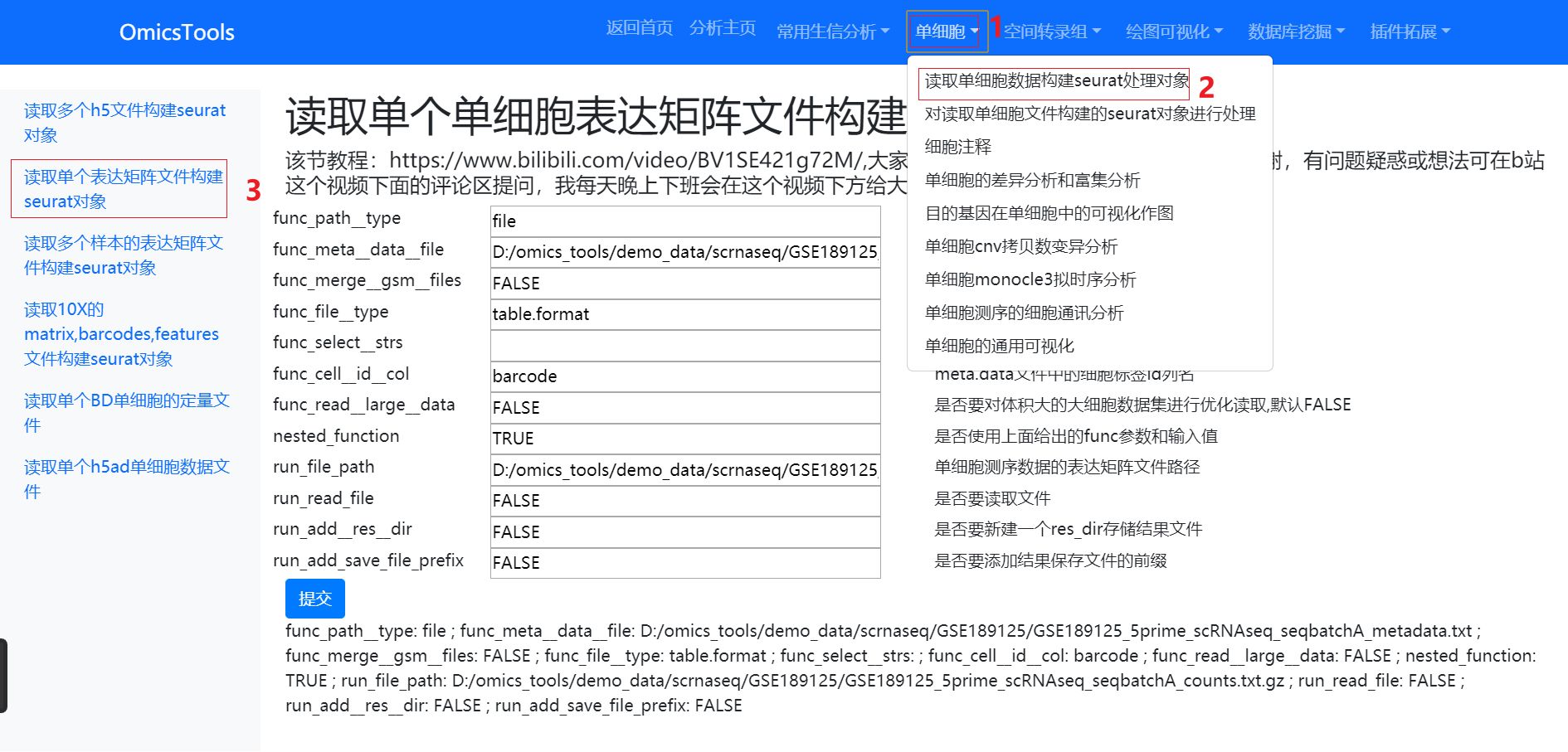
Task: Focus the func_read__large__data input field
Action: point(685,408)
